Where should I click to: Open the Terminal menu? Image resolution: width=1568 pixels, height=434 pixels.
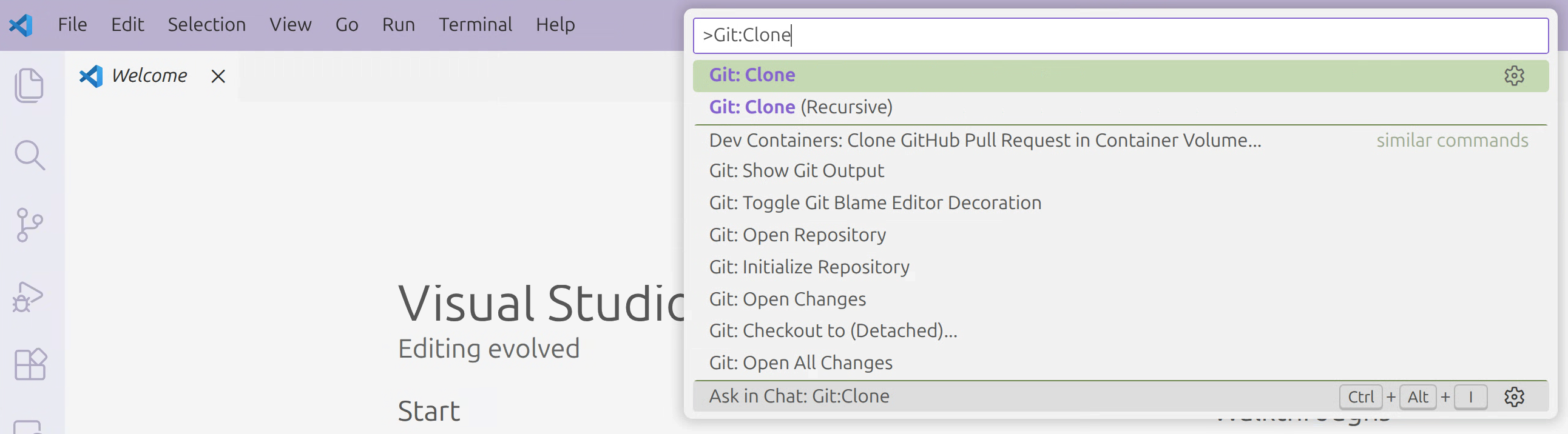475,25
